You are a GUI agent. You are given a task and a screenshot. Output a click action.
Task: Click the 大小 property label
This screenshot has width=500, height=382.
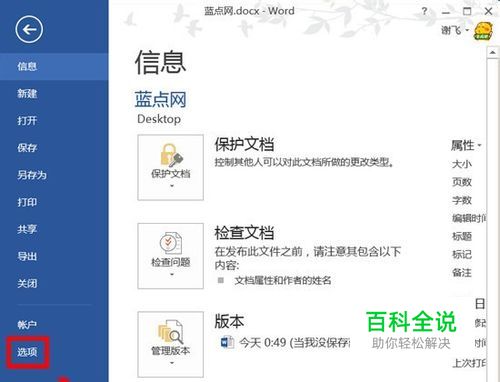pos(462,164)
